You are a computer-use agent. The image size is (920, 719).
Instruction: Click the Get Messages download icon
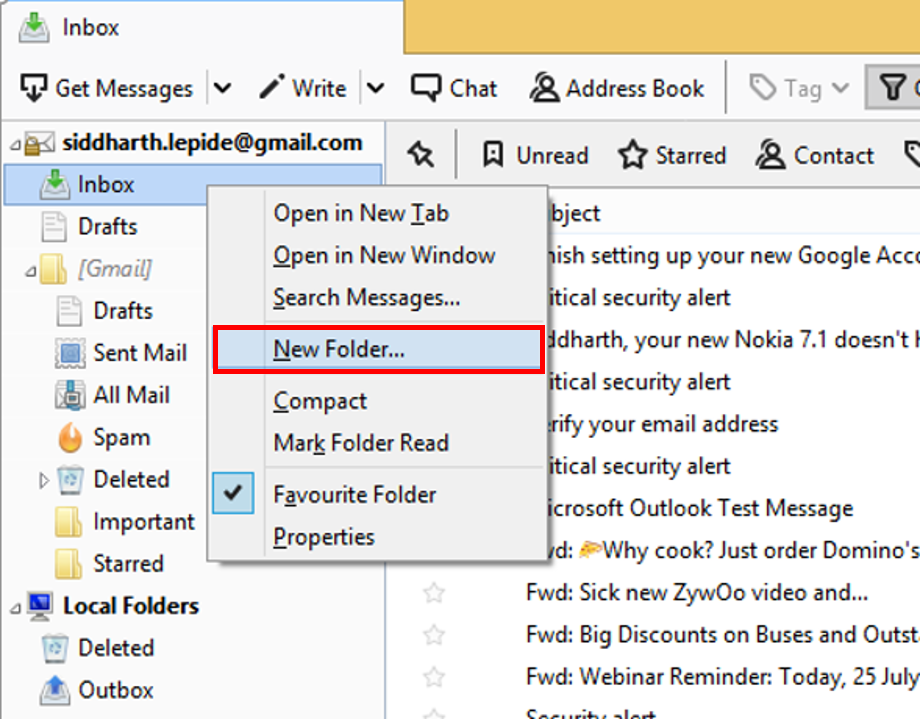tap(33, 88)
